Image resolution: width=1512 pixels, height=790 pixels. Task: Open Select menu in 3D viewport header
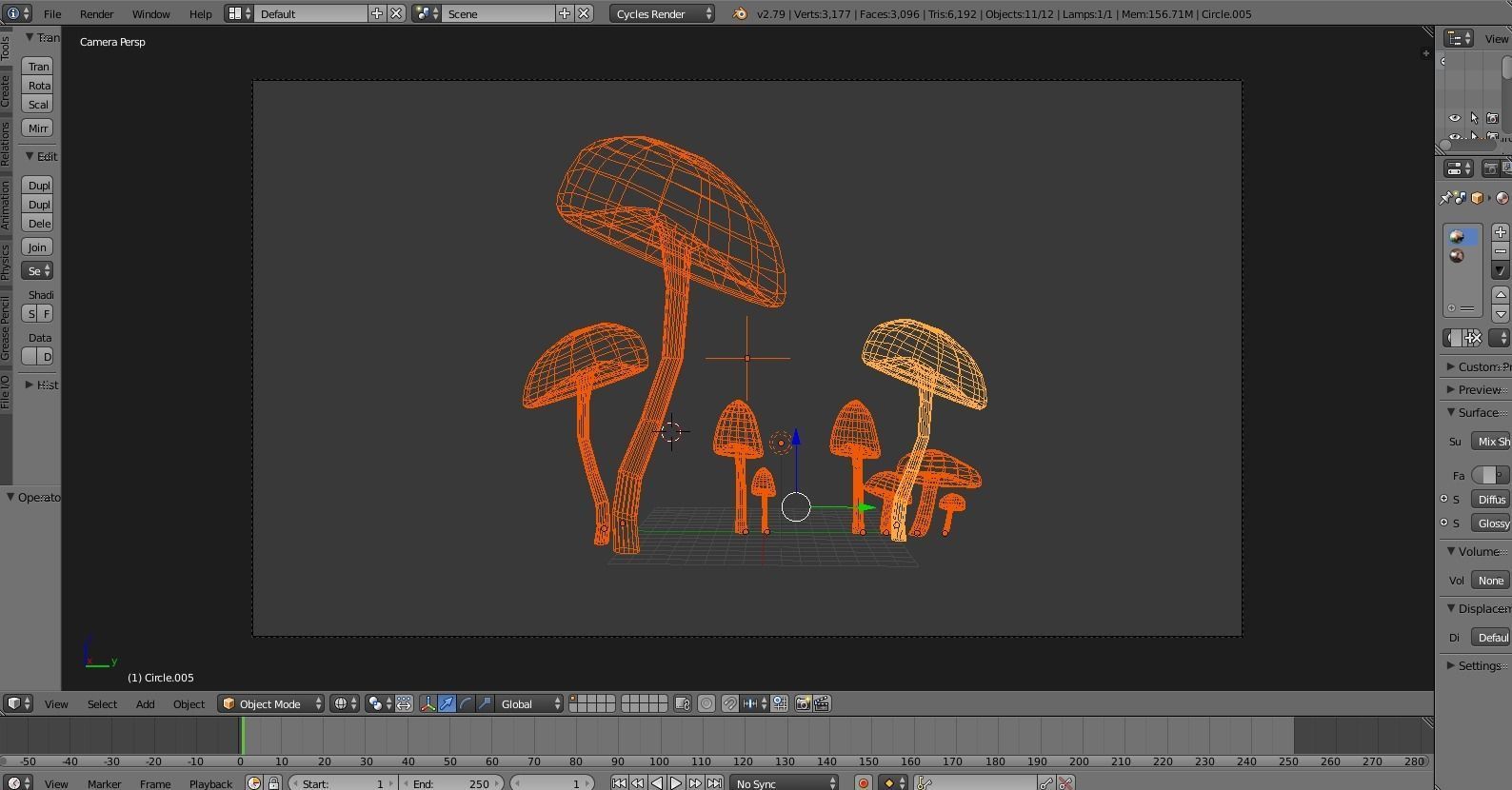pyautogui.click(x=102, y=704)
